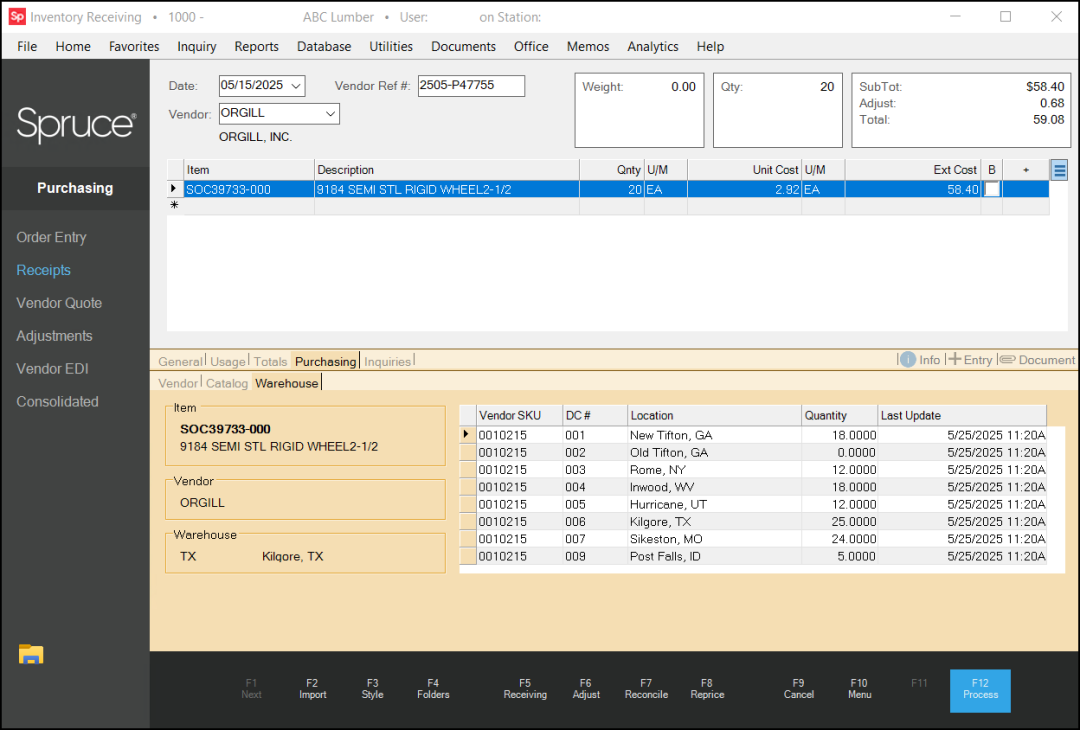
Task: Open the Documents menu
Action: coord(463,46)
